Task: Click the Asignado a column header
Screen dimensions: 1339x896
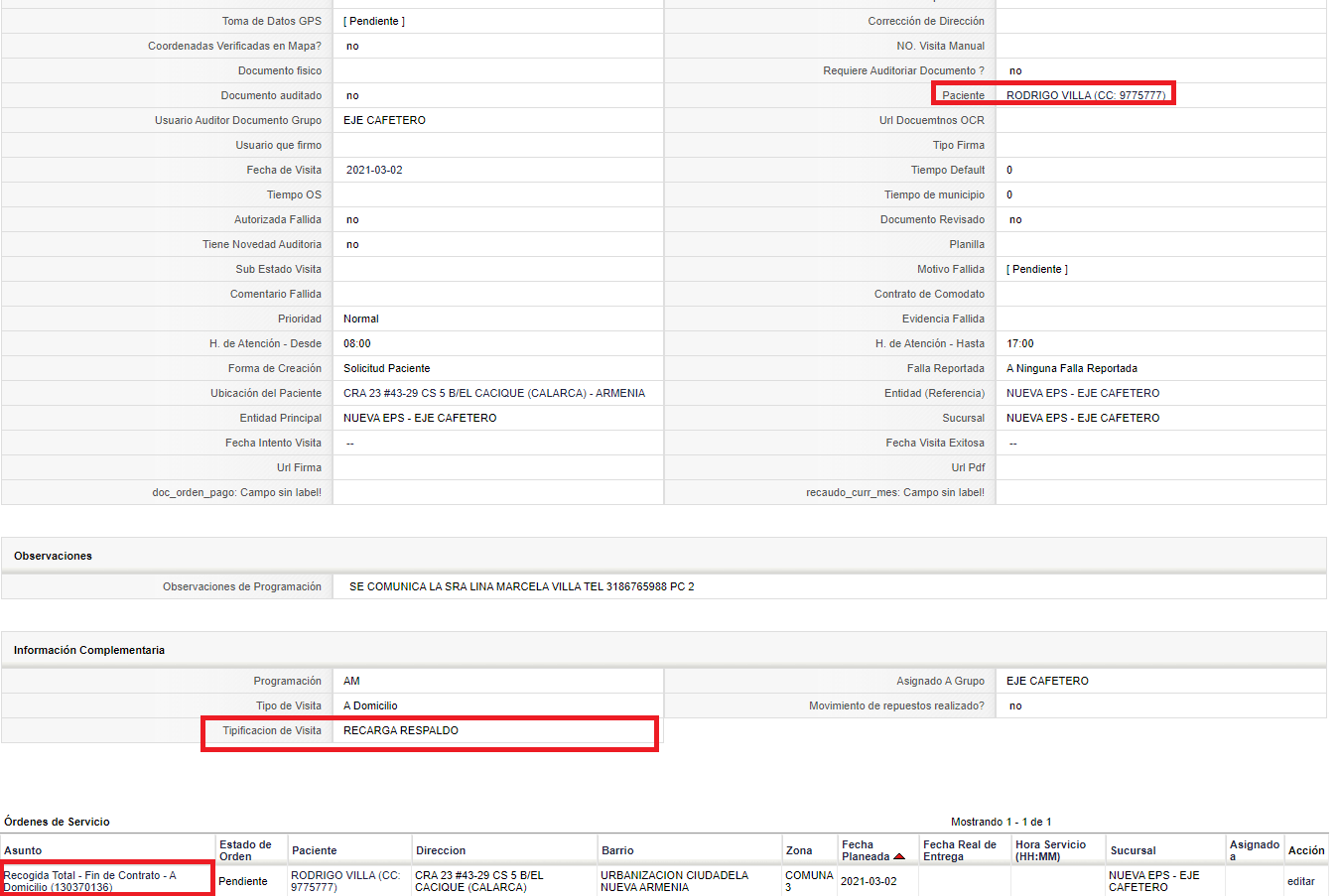Action: coord(1255,850)
